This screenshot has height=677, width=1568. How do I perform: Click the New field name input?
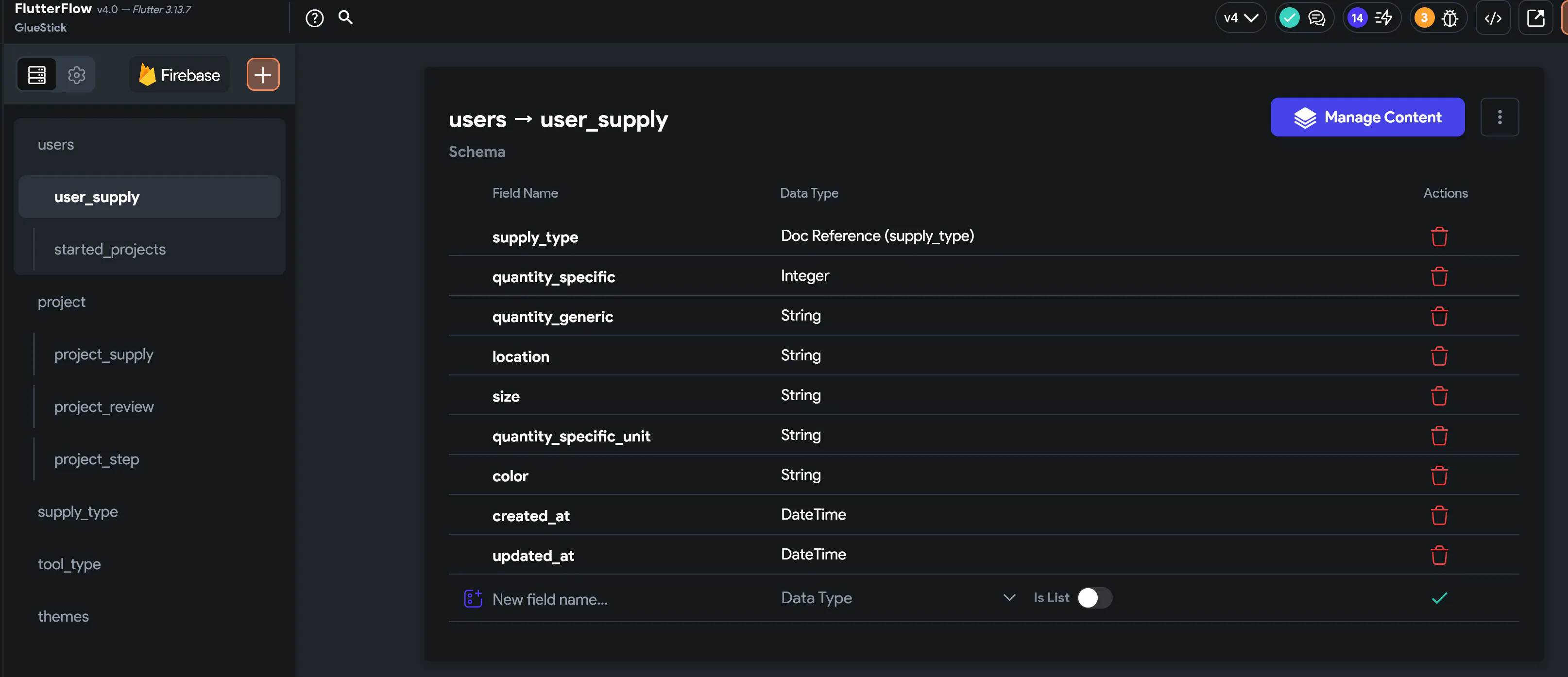tap(627, 599)
